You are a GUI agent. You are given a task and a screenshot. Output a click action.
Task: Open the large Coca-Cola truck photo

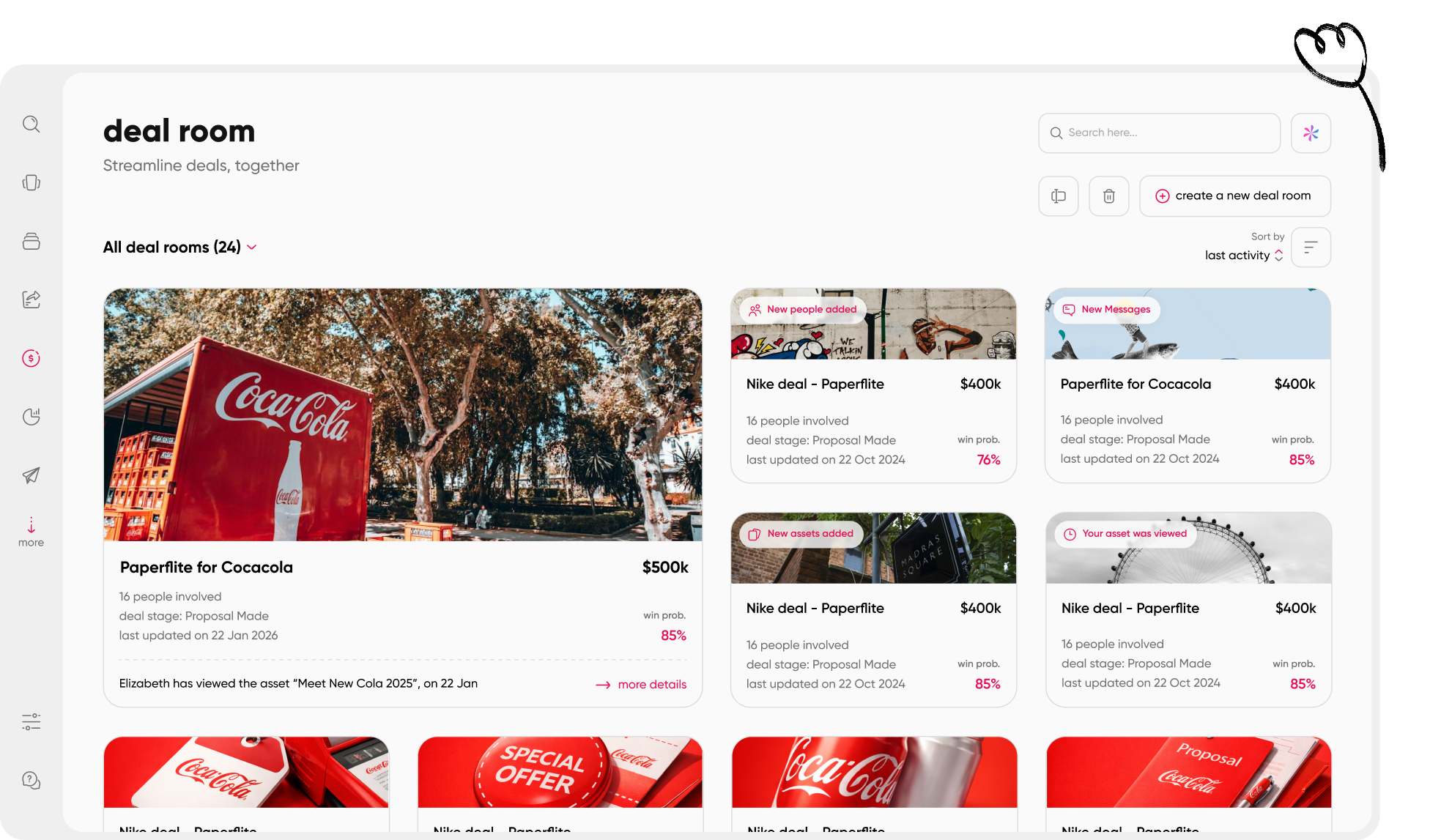click(x=403, y=415)
